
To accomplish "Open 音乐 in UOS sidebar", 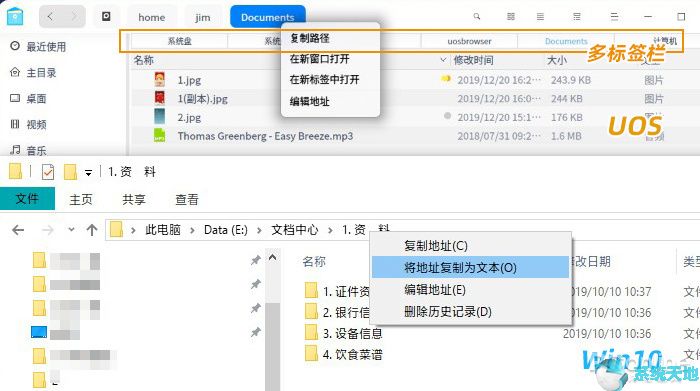I will tap(29, 150).
